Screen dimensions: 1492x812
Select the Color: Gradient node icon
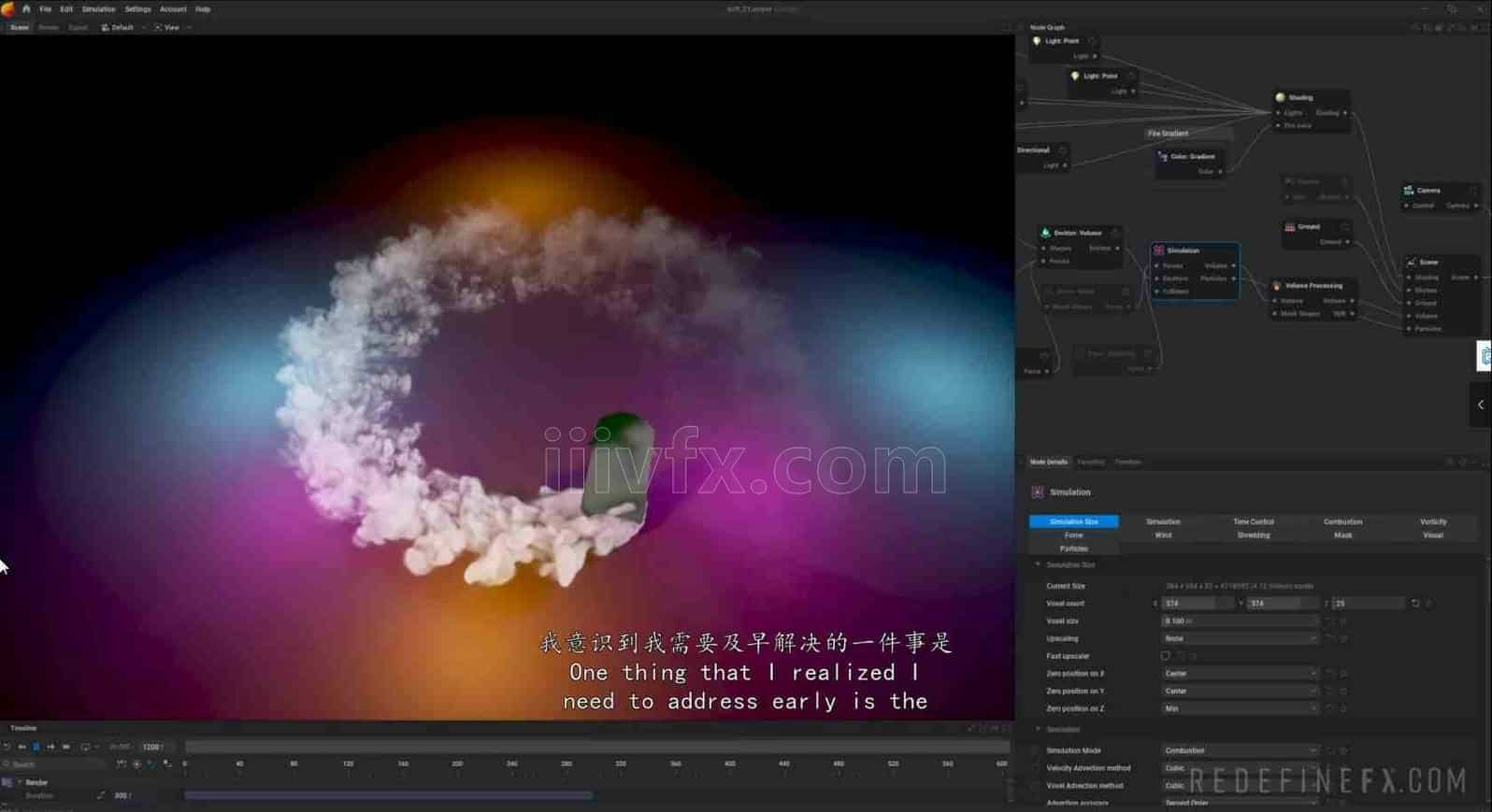click(x=1162, y=156)
